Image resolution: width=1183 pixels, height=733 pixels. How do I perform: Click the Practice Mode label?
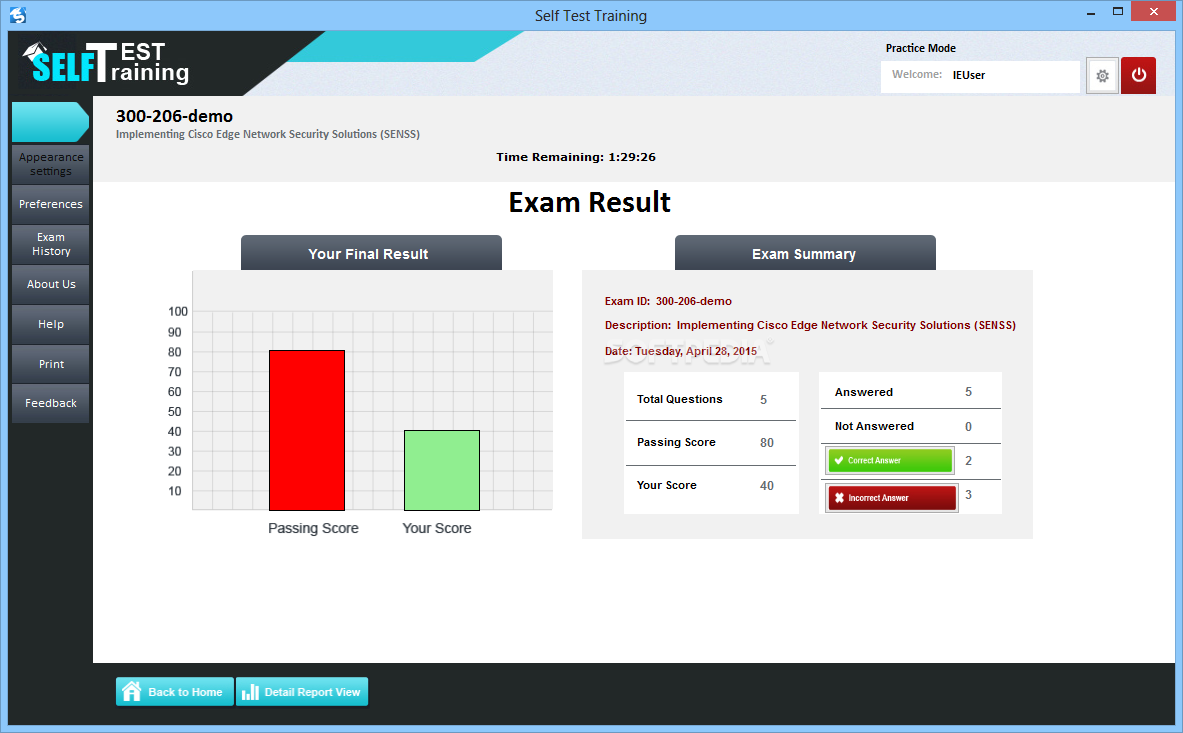[920, 48]
